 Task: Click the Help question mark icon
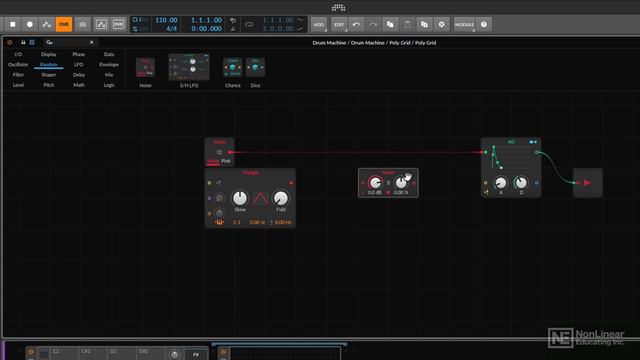click(484, 24)
